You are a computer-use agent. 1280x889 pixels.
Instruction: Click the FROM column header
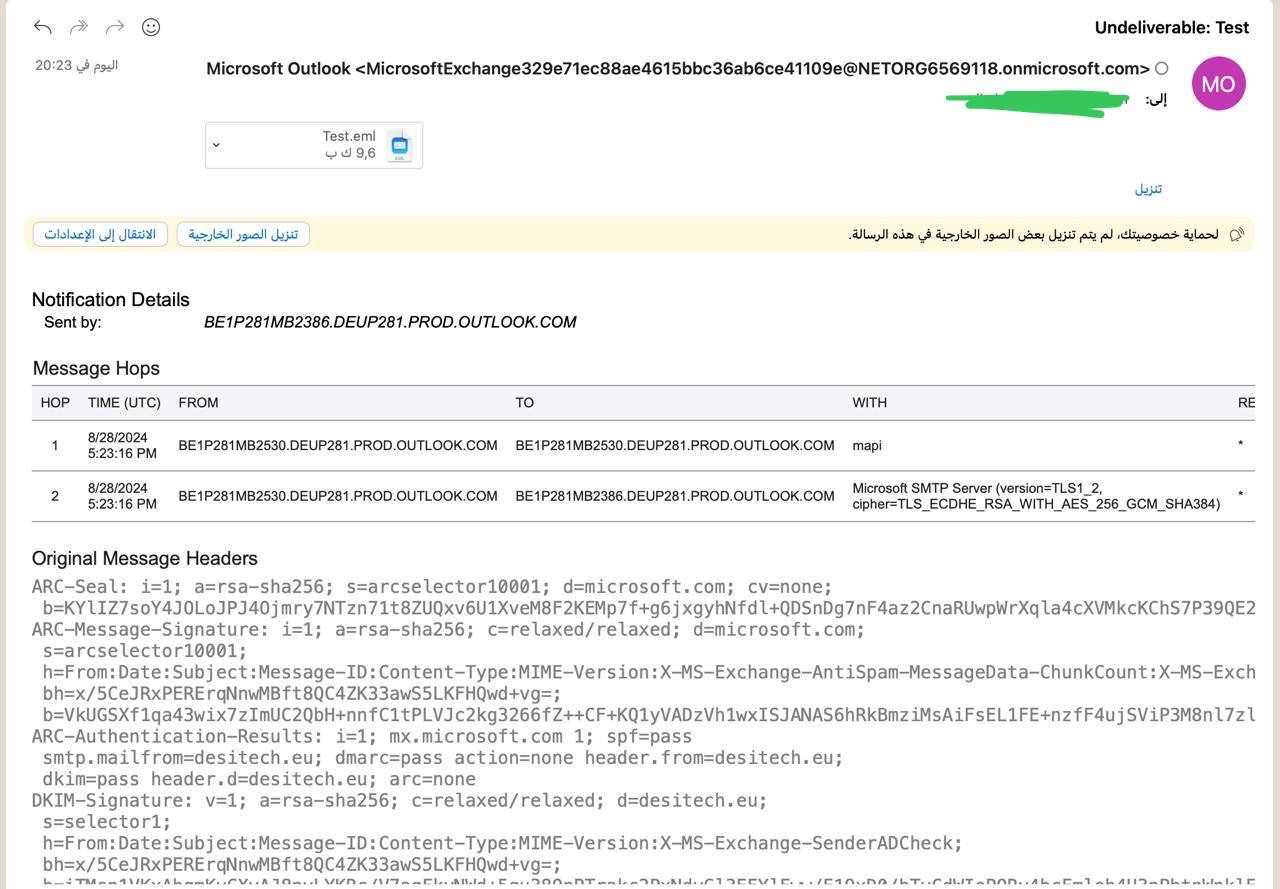198,402
